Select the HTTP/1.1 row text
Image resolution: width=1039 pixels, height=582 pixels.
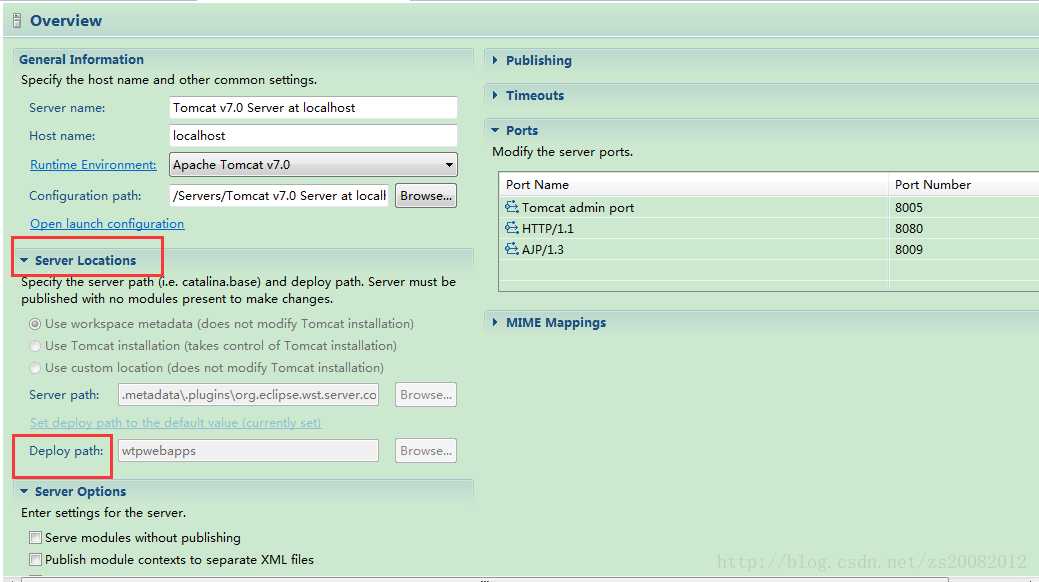click(x=547, y=229)
